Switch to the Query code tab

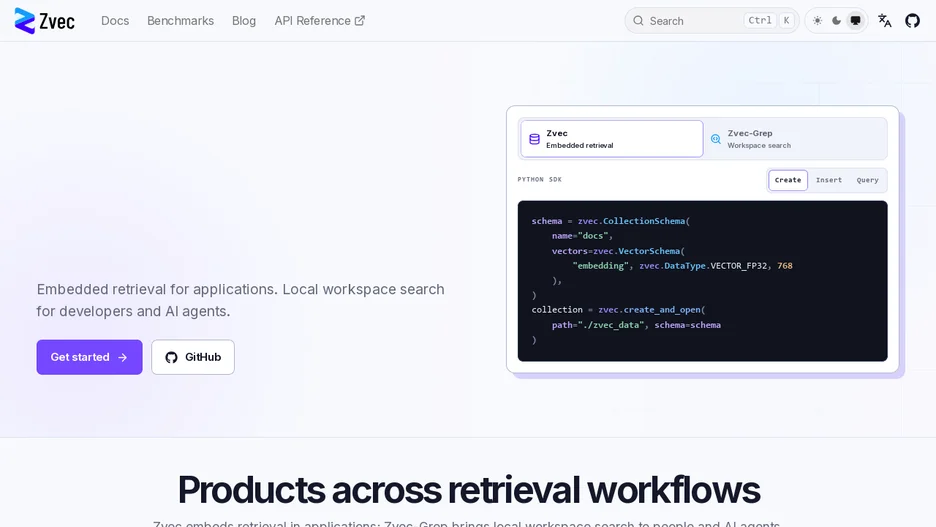[867, 180]
